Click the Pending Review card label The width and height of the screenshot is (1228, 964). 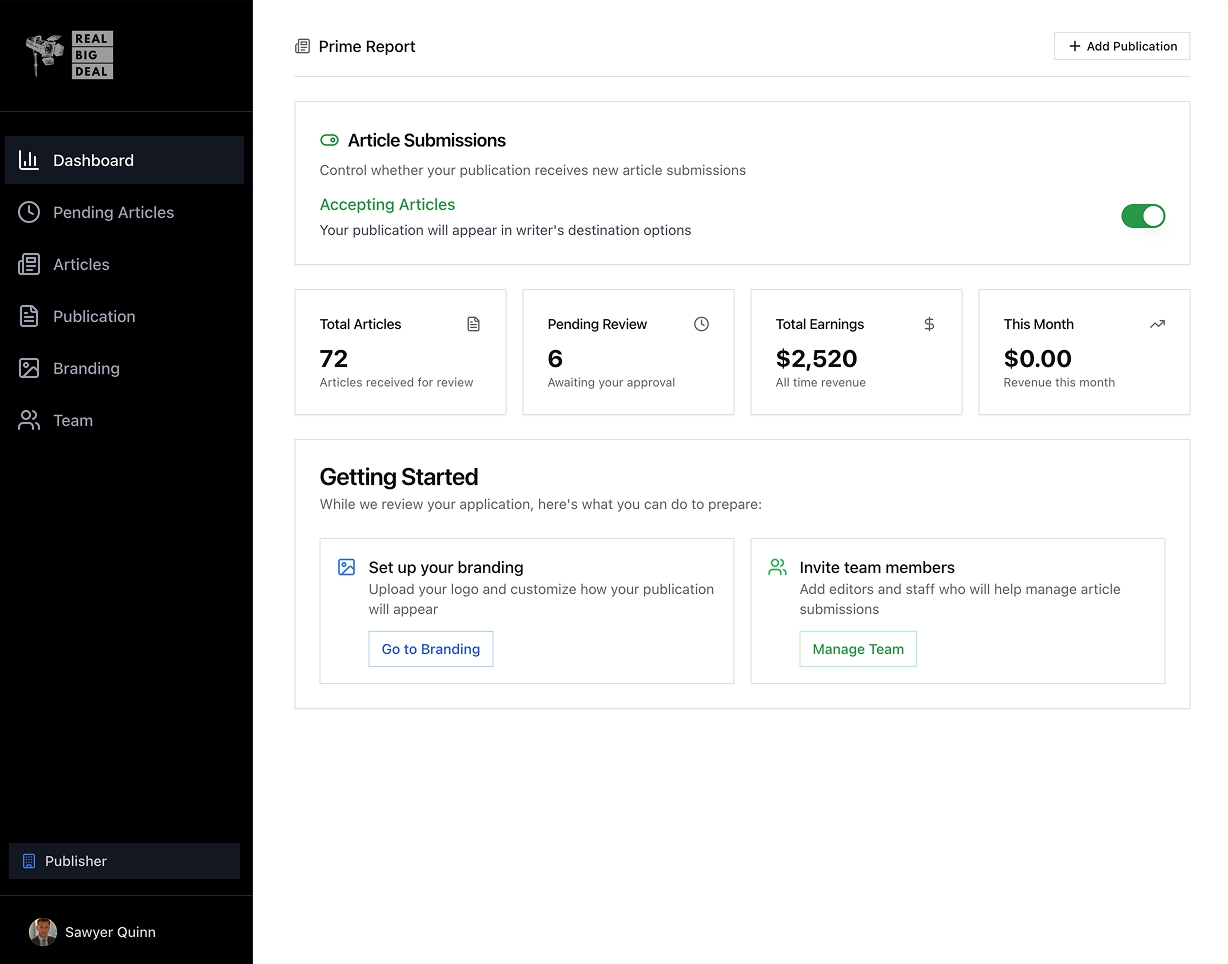point(597,324)
